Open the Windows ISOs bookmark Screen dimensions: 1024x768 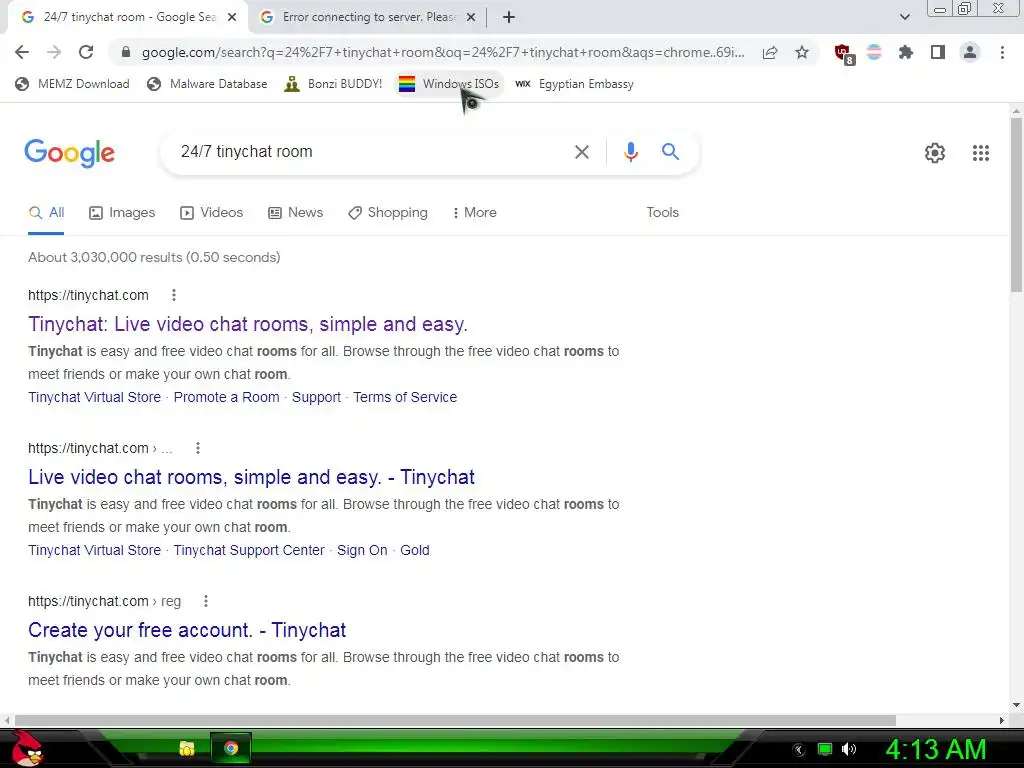(449, 84)
